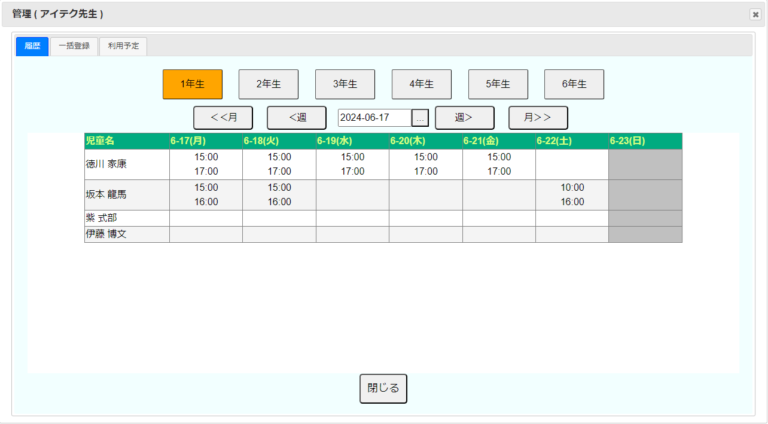
Task: Open the date picker with the … button
Action: (420, 118)
